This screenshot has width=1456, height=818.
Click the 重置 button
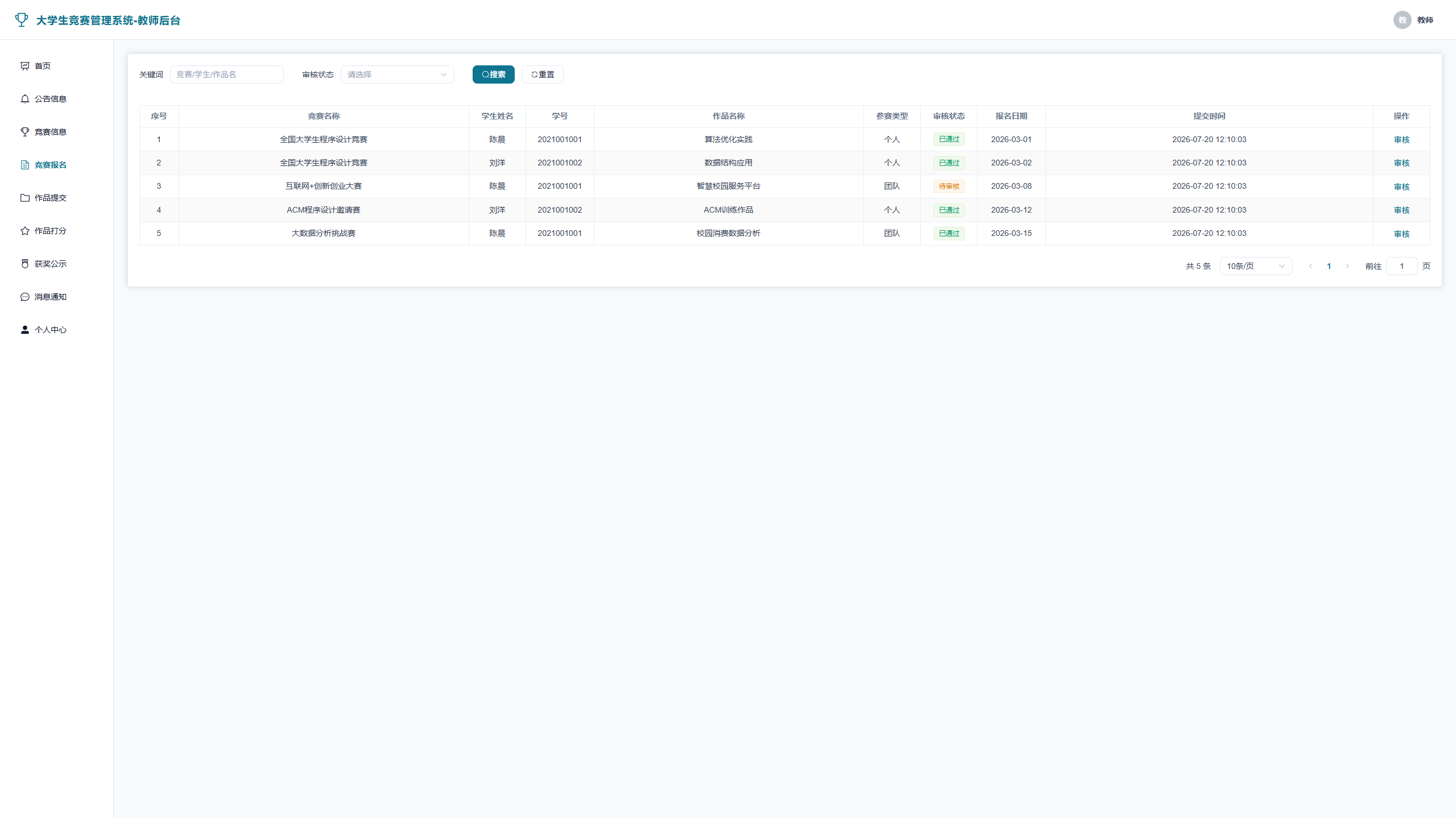[x=542, y=74]
